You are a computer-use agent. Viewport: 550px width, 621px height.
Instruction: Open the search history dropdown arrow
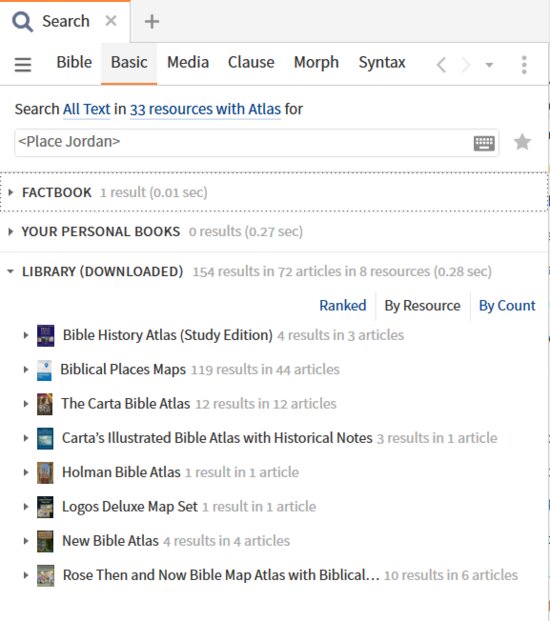click(x=489, y=65)
